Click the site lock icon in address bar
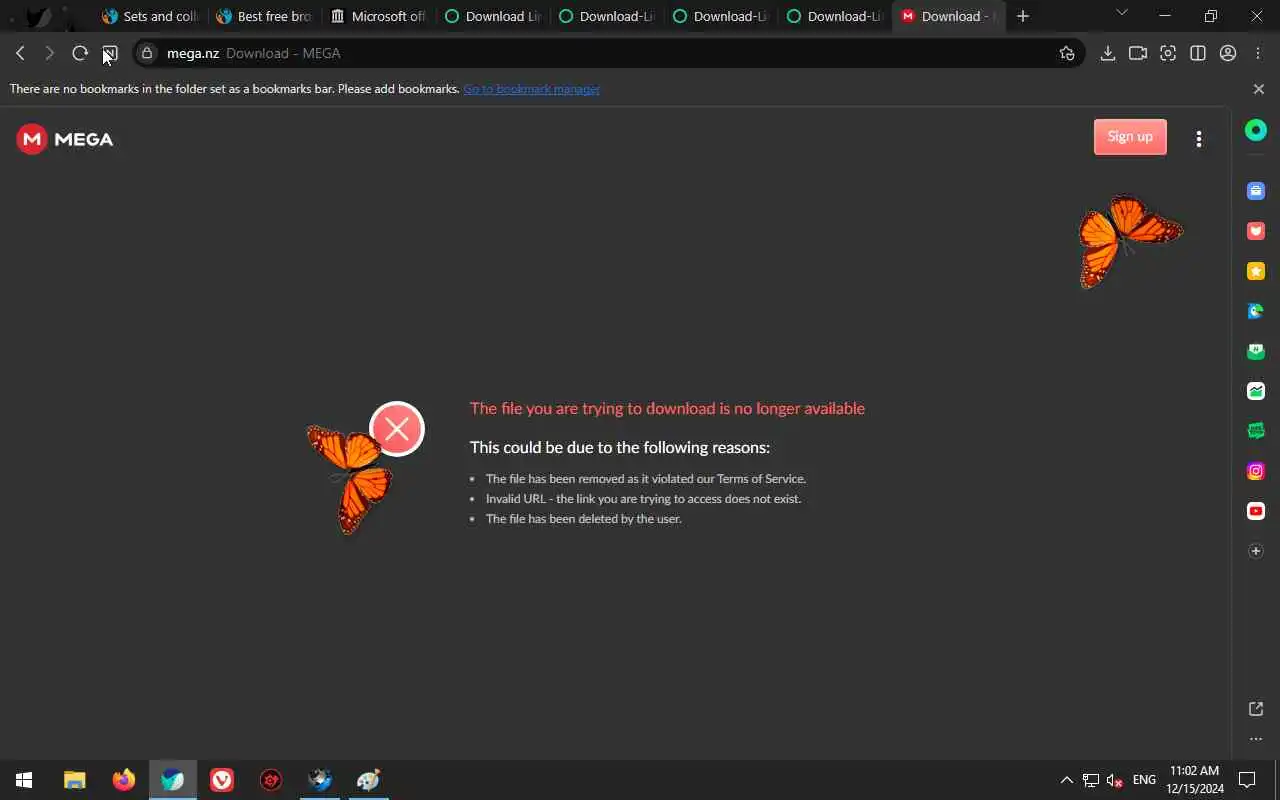This screenshot has width=1280, height=800. coord(148,53)
